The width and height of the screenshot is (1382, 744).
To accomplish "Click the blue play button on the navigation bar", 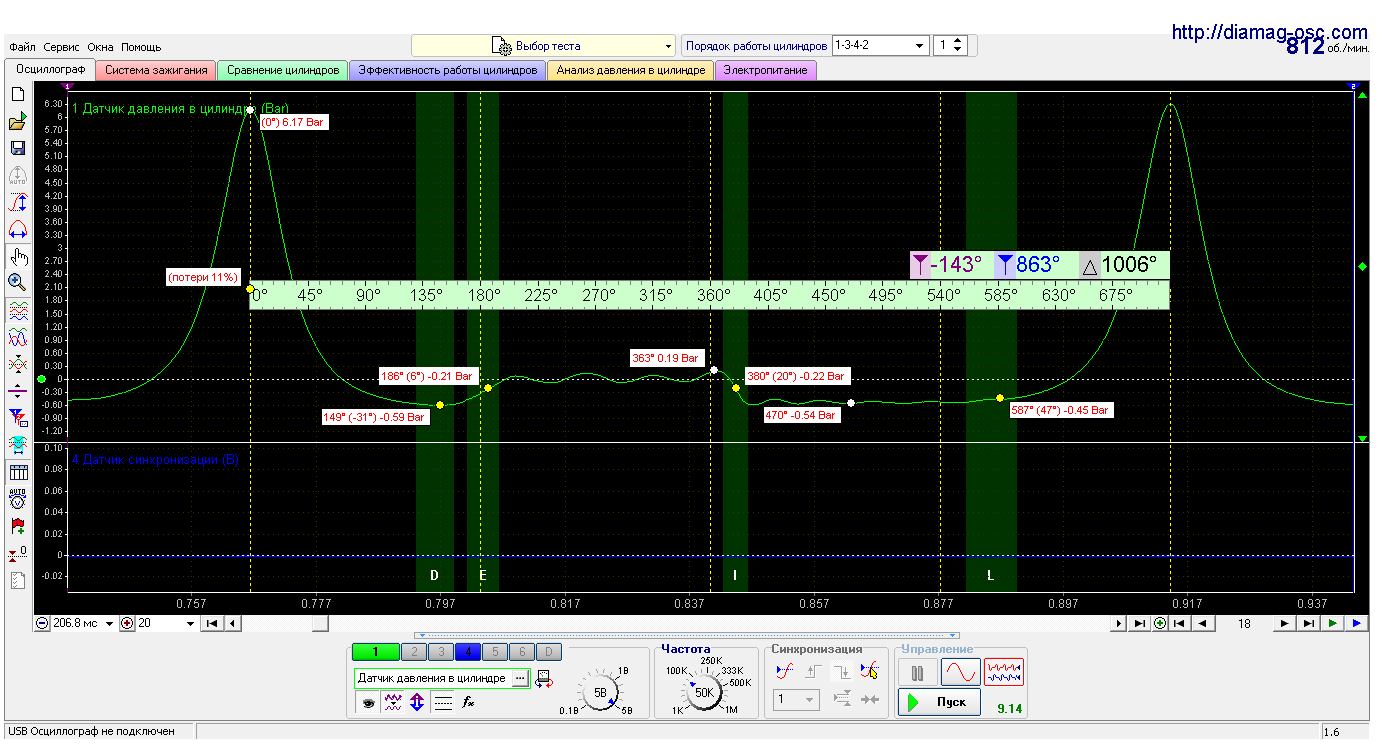I will tap(1356, 623).
